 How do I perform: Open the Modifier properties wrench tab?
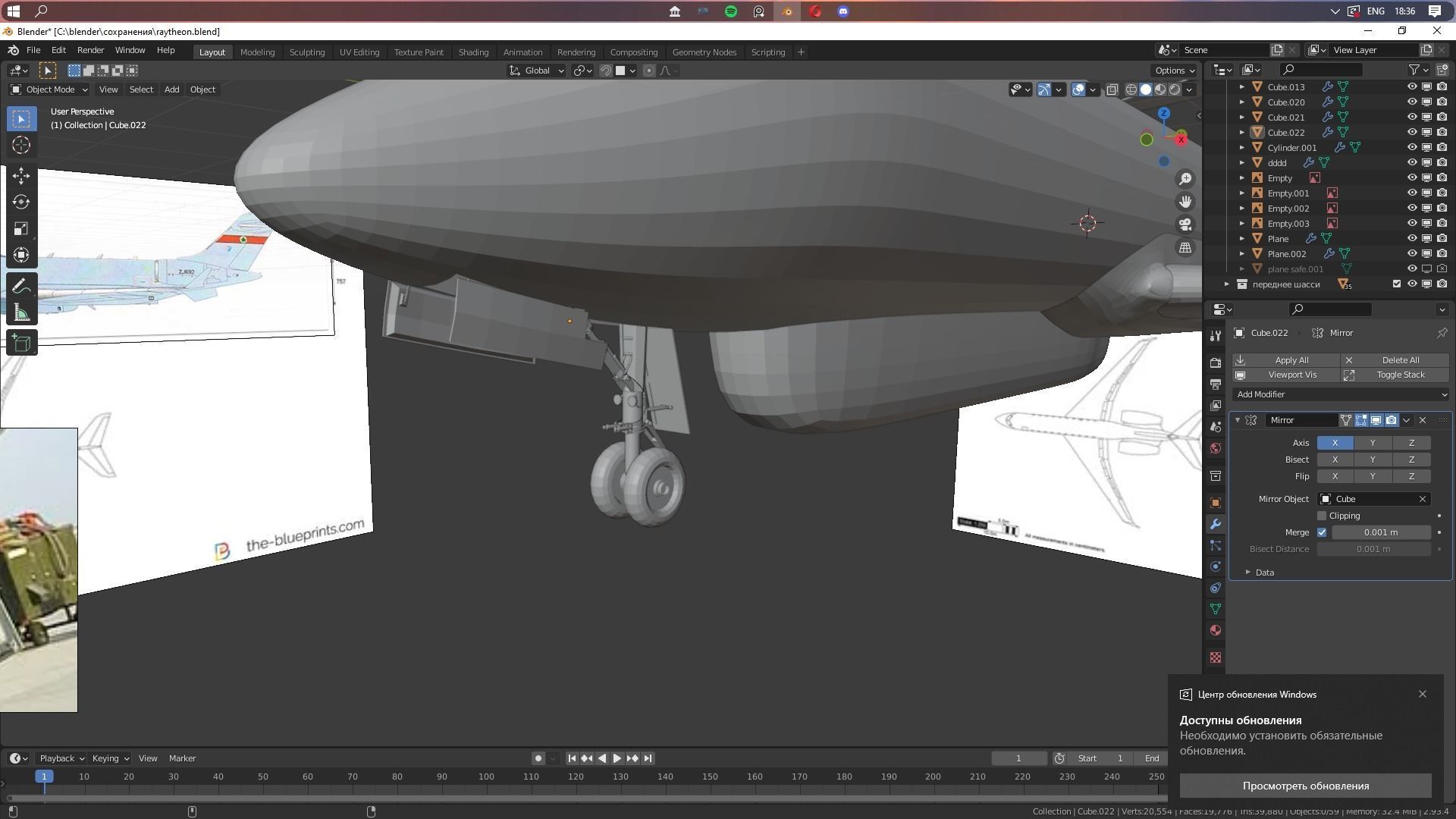tap(1216, 524)
